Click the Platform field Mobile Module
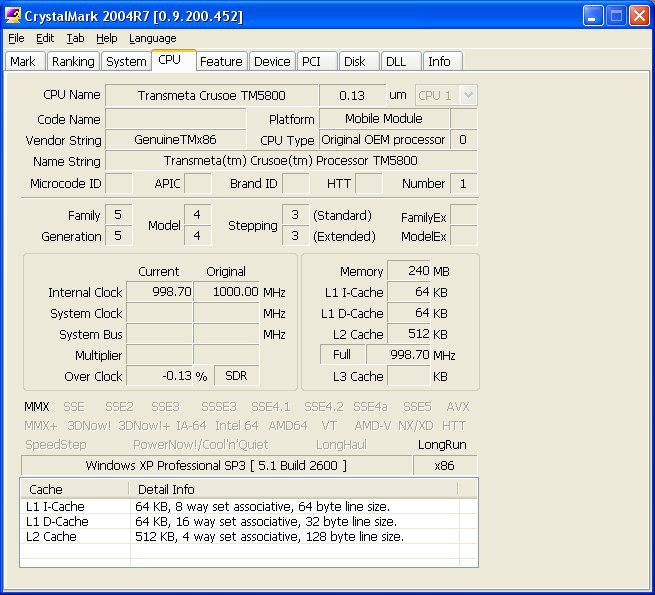The width and height of the screenshot is (655, 595). (384, 119)
